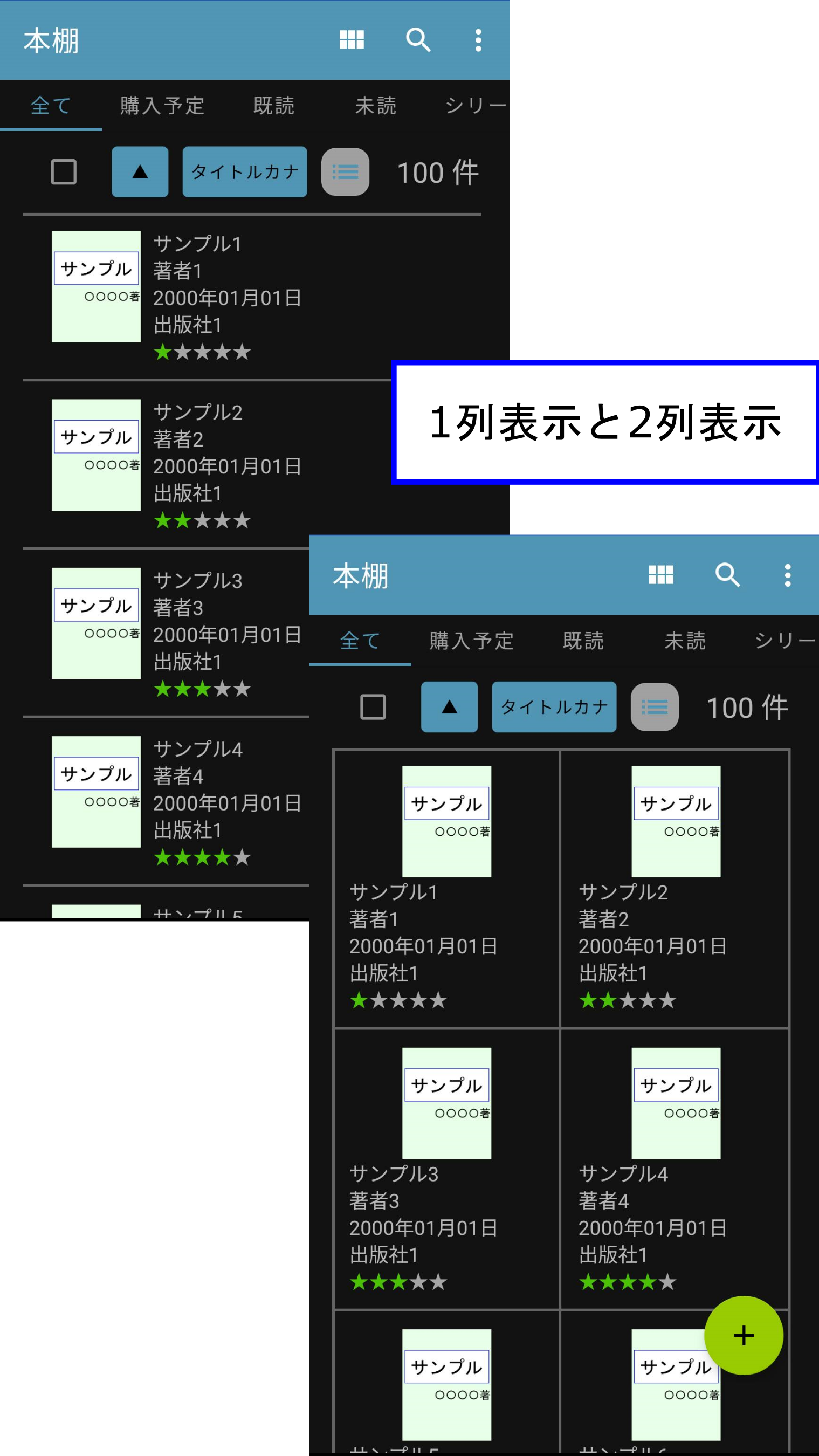Open サンプル3 cover thumbnail in list view
Viewport: 819px width, 1456px height.
click(96, 623)
